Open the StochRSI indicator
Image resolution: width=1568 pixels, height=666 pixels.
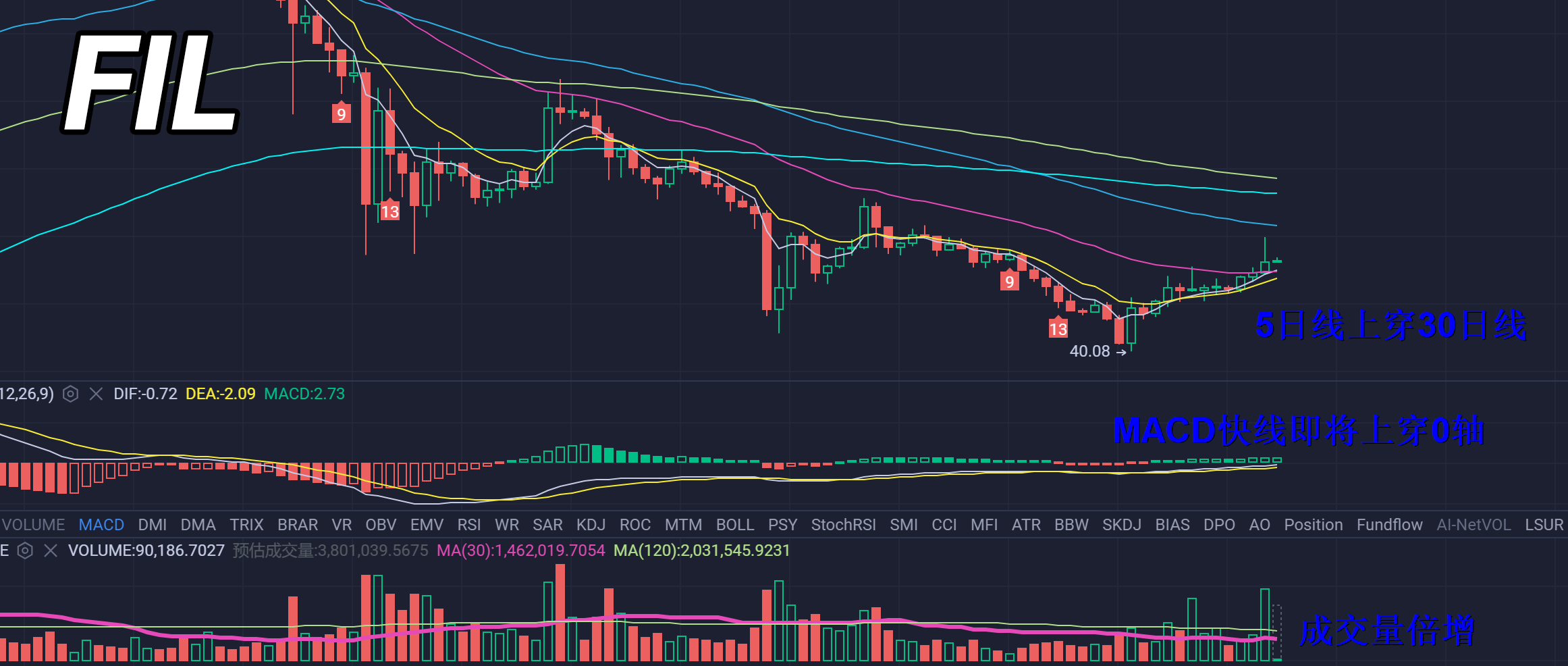pyautogui.click(x=843, y=525)
